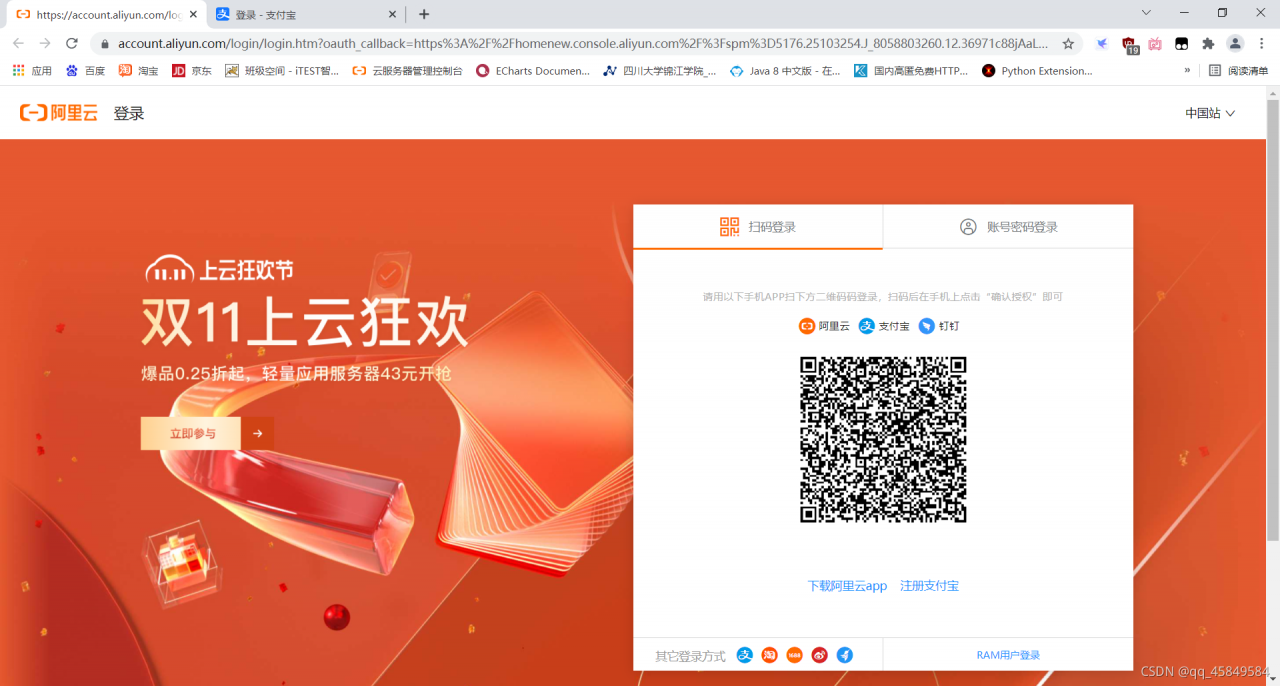Click the QR code login image

(x=883, y=440)
